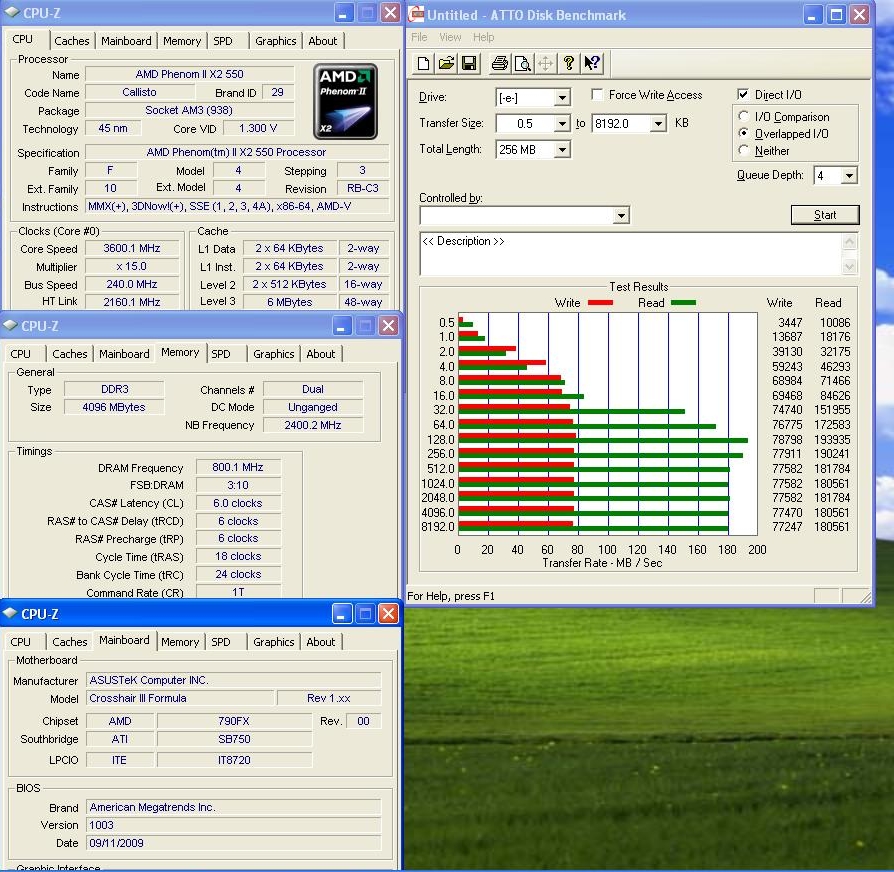
Task: Click the 8192.0 row read result 180561
Action: [832, 527]
